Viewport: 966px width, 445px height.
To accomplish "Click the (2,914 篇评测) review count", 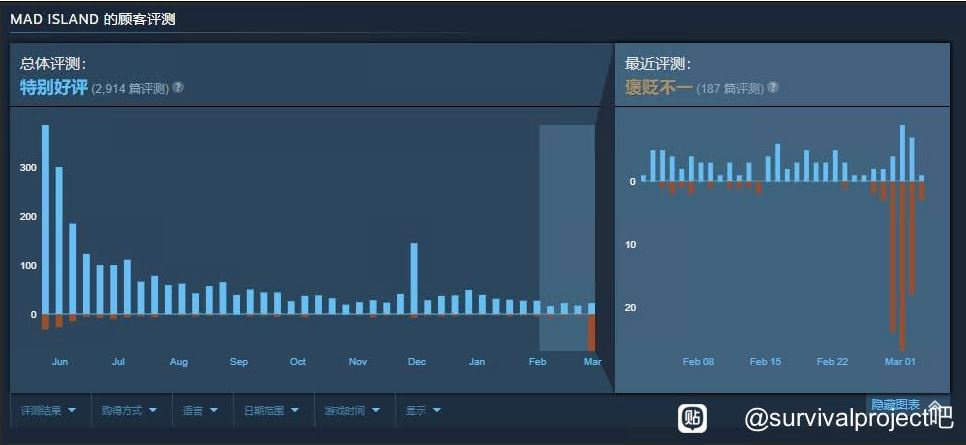I will pos(130,89).
